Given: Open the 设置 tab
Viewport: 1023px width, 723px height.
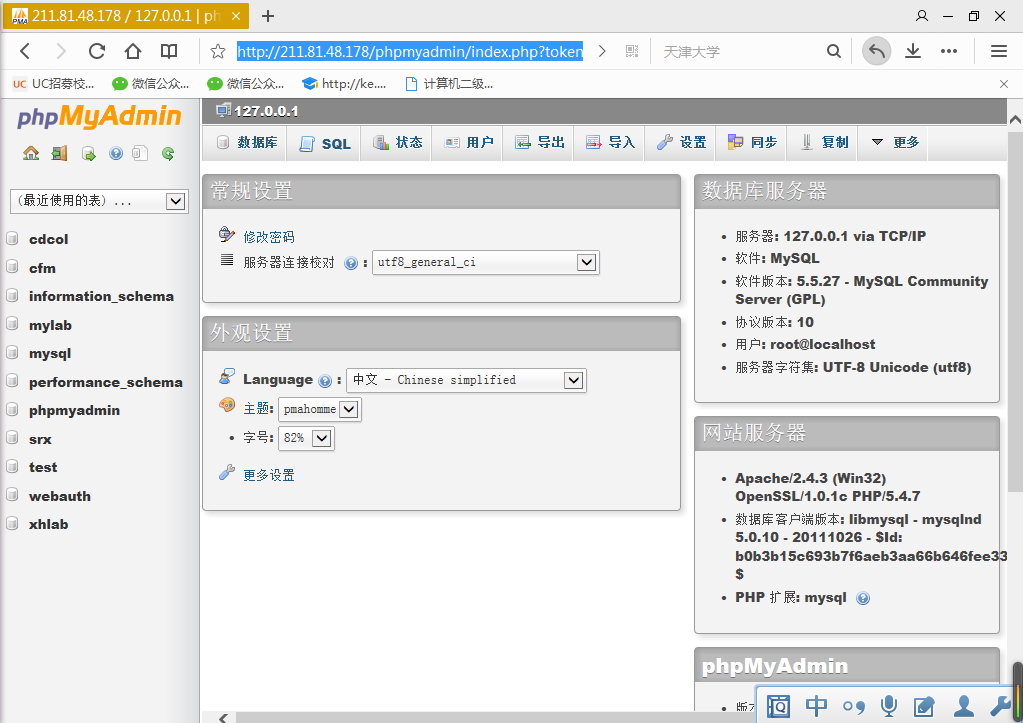Looking at the screenshot, I should tap(681, 142).
